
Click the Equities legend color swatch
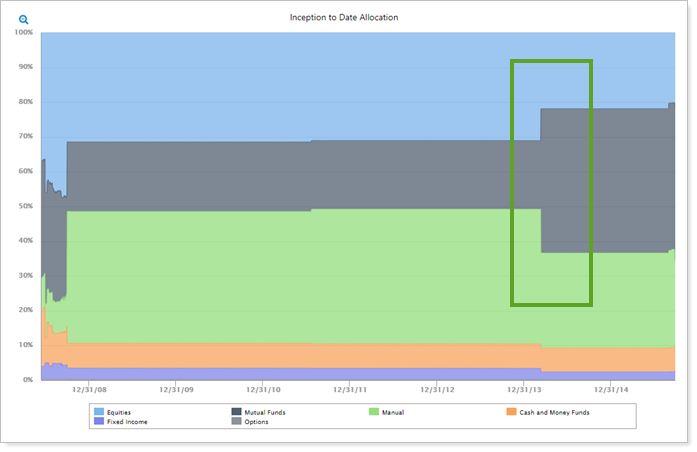98,412
